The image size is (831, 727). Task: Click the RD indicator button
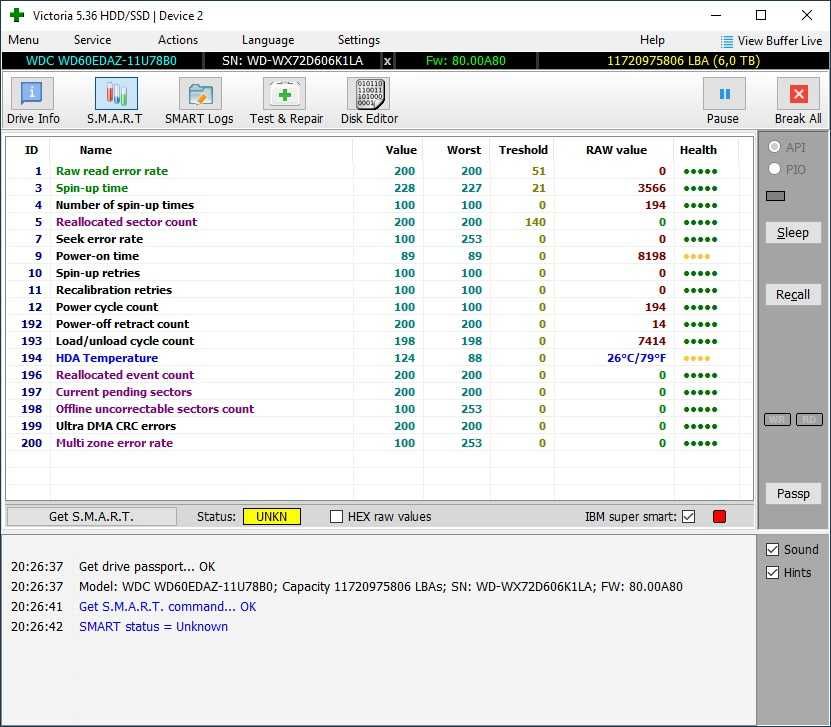point(809,420)
